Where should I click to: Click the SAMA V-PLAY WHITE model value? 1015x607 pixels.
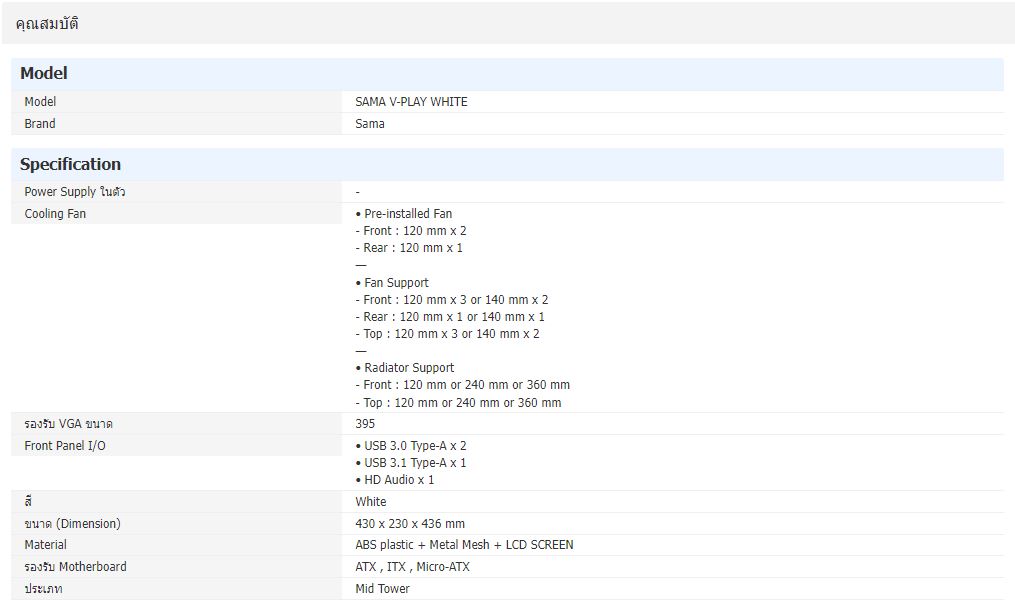411,102
